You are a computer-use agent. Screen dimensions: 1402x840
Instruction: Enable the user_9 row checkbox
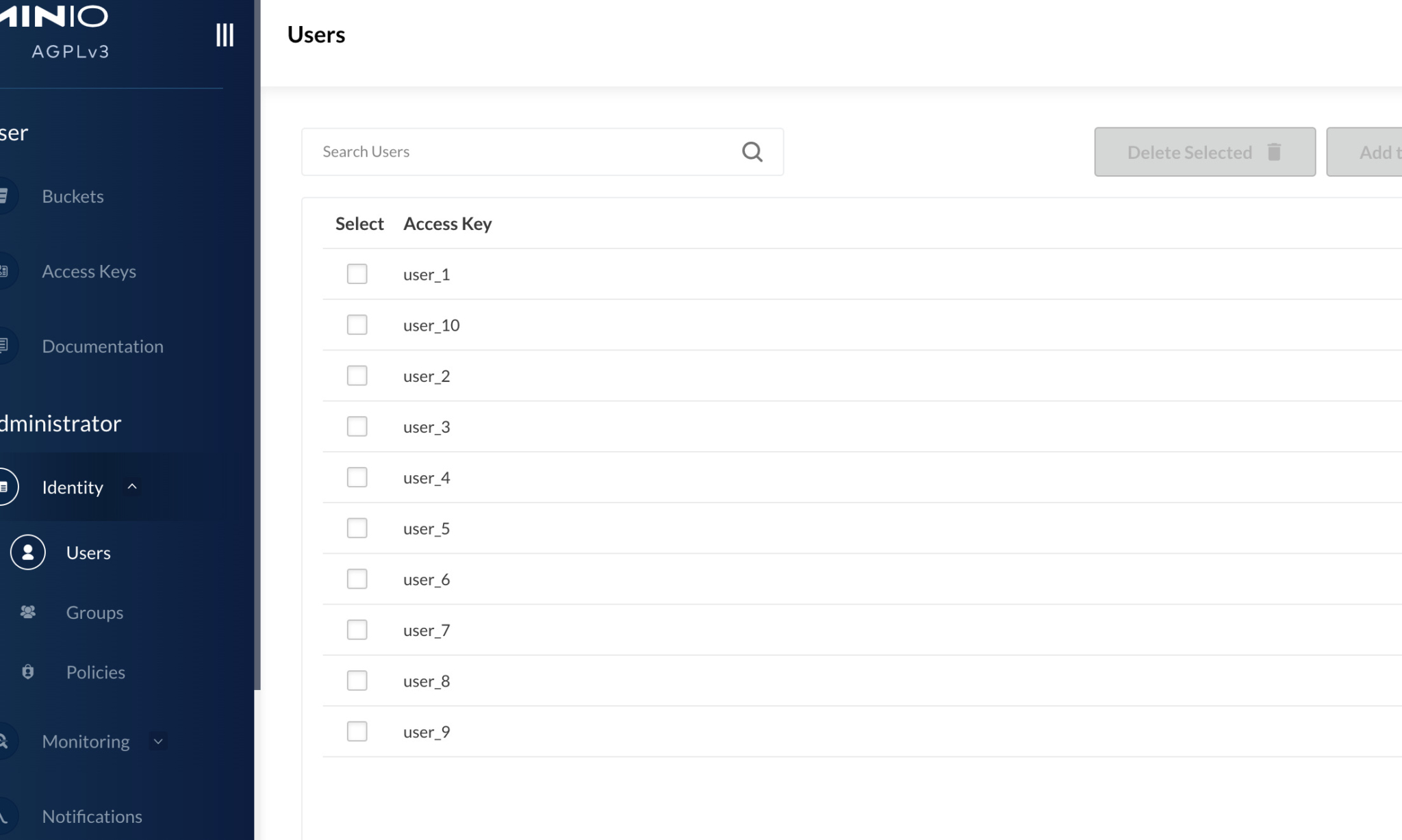click(x=357, y=731)
